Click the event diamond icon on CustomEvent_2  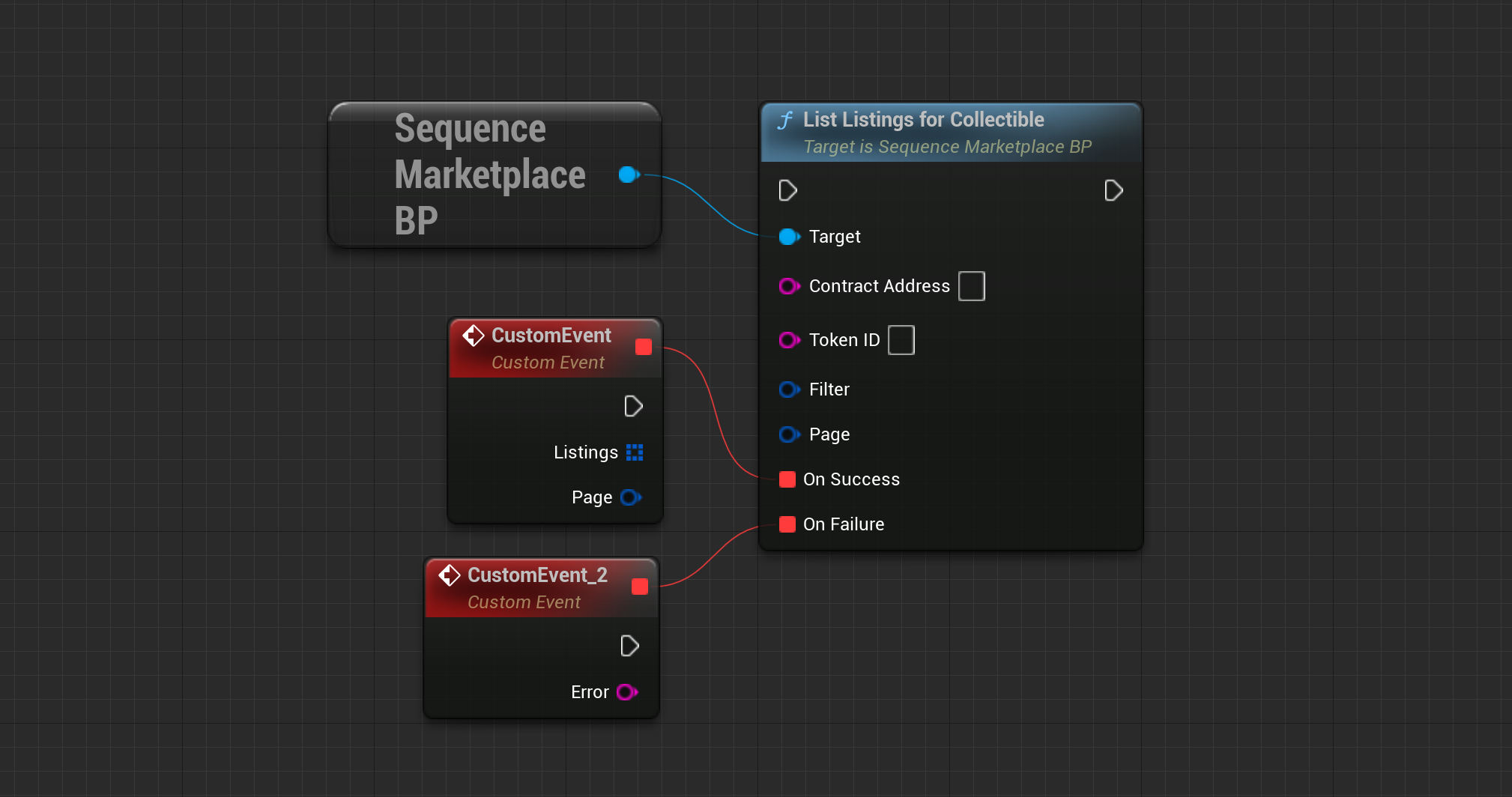pos(449,575)
